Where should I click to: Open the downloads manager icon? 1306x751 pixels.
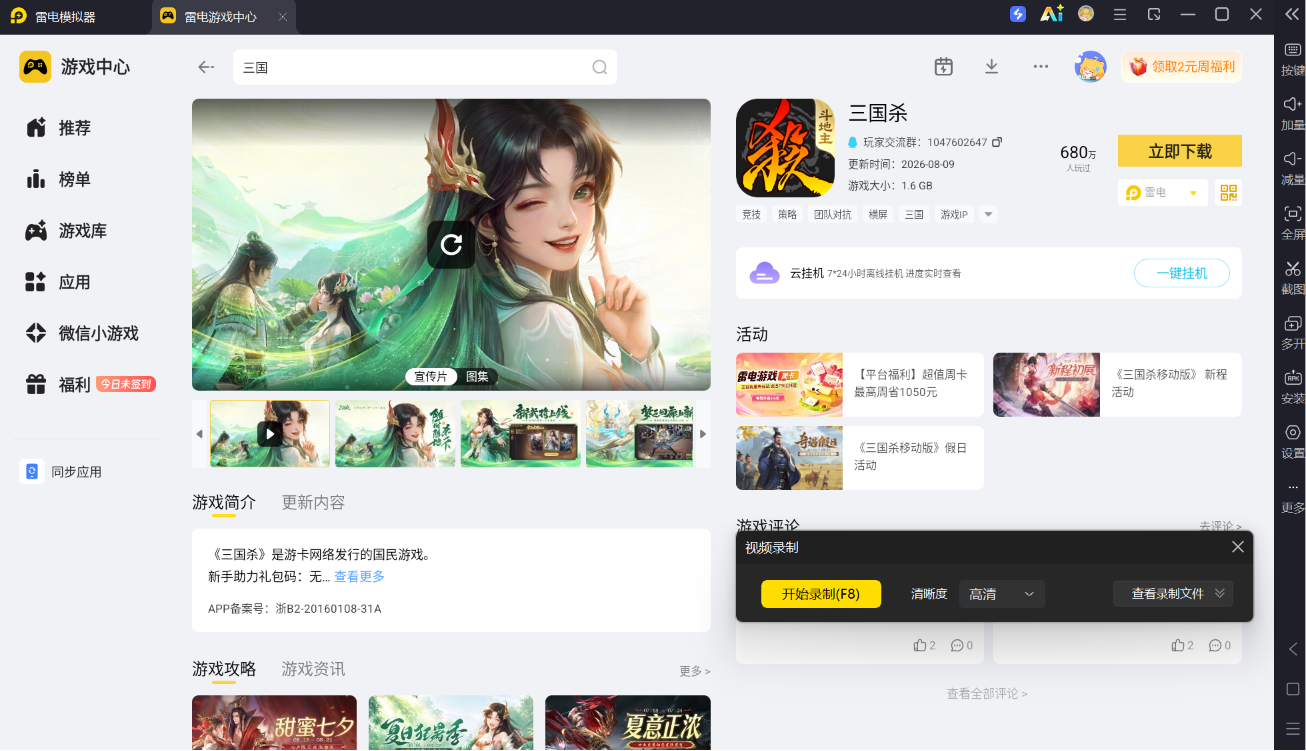[992, 67]
